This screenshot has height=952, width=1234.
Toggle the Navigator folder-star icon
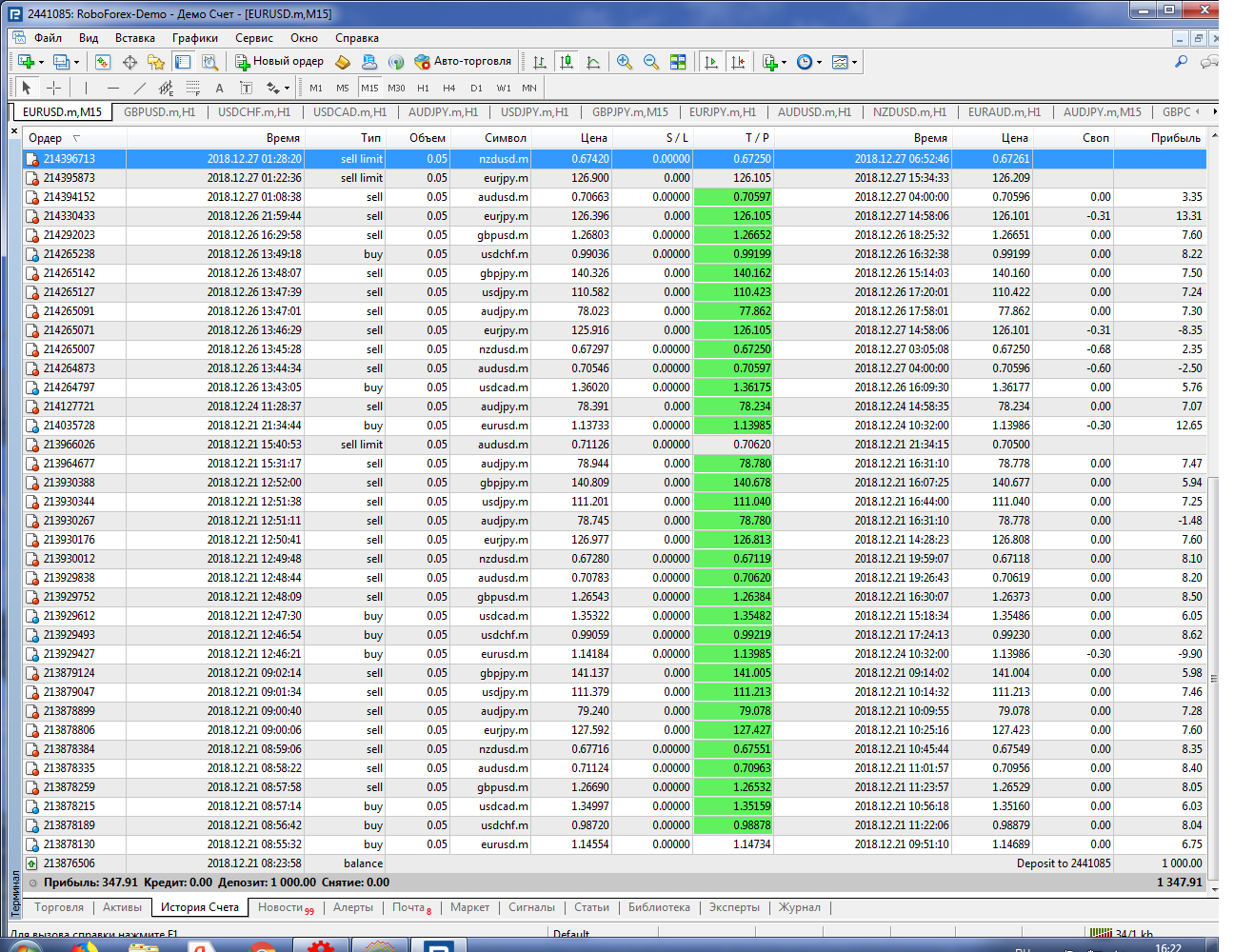click(x=156, y=62)
